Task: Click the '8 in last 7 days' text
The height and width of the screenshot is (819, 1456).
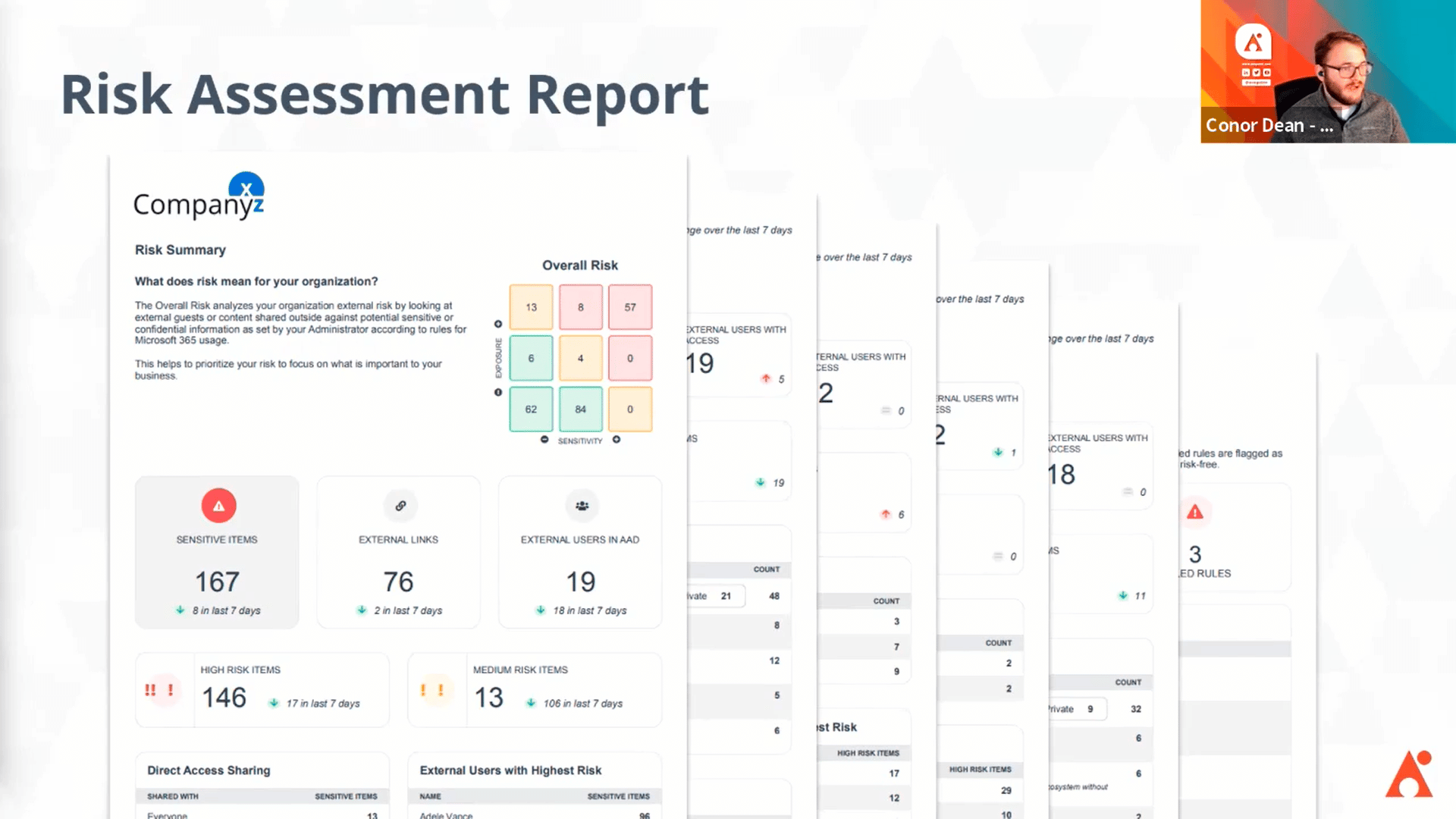Action: (x=226, y=610)
